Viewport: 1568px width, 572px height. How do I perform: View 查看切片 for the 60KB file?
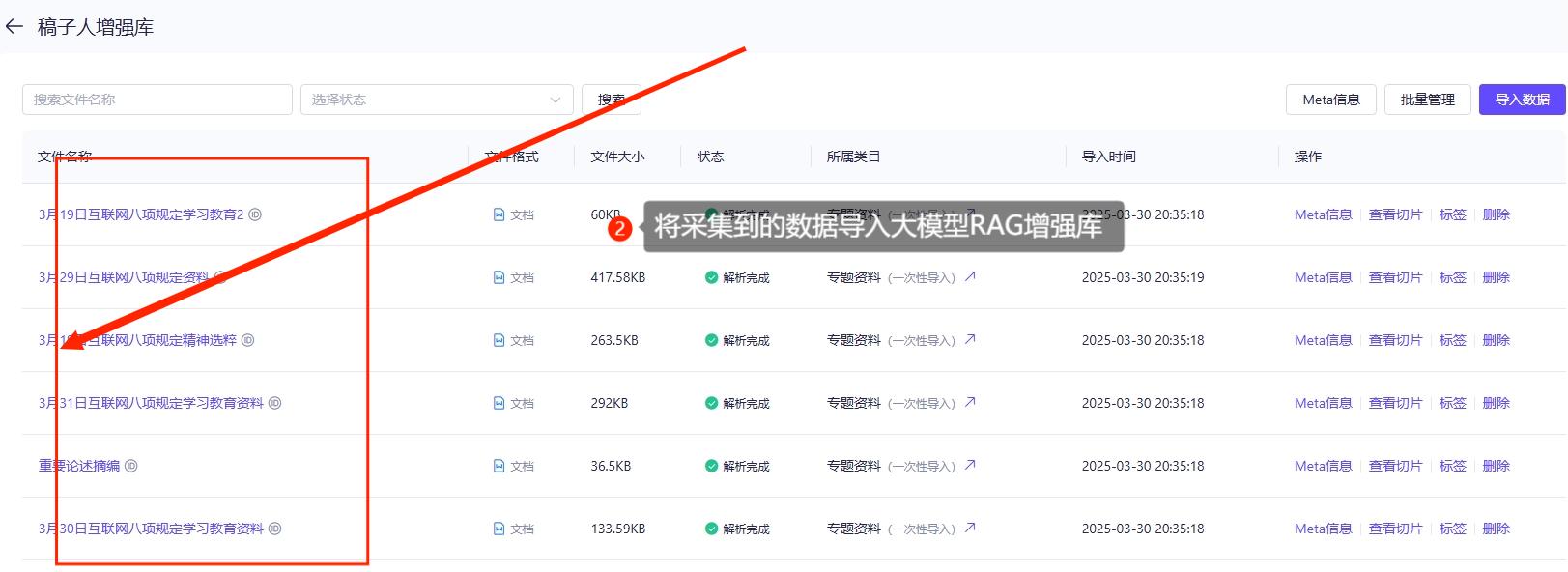[1396, 214]
